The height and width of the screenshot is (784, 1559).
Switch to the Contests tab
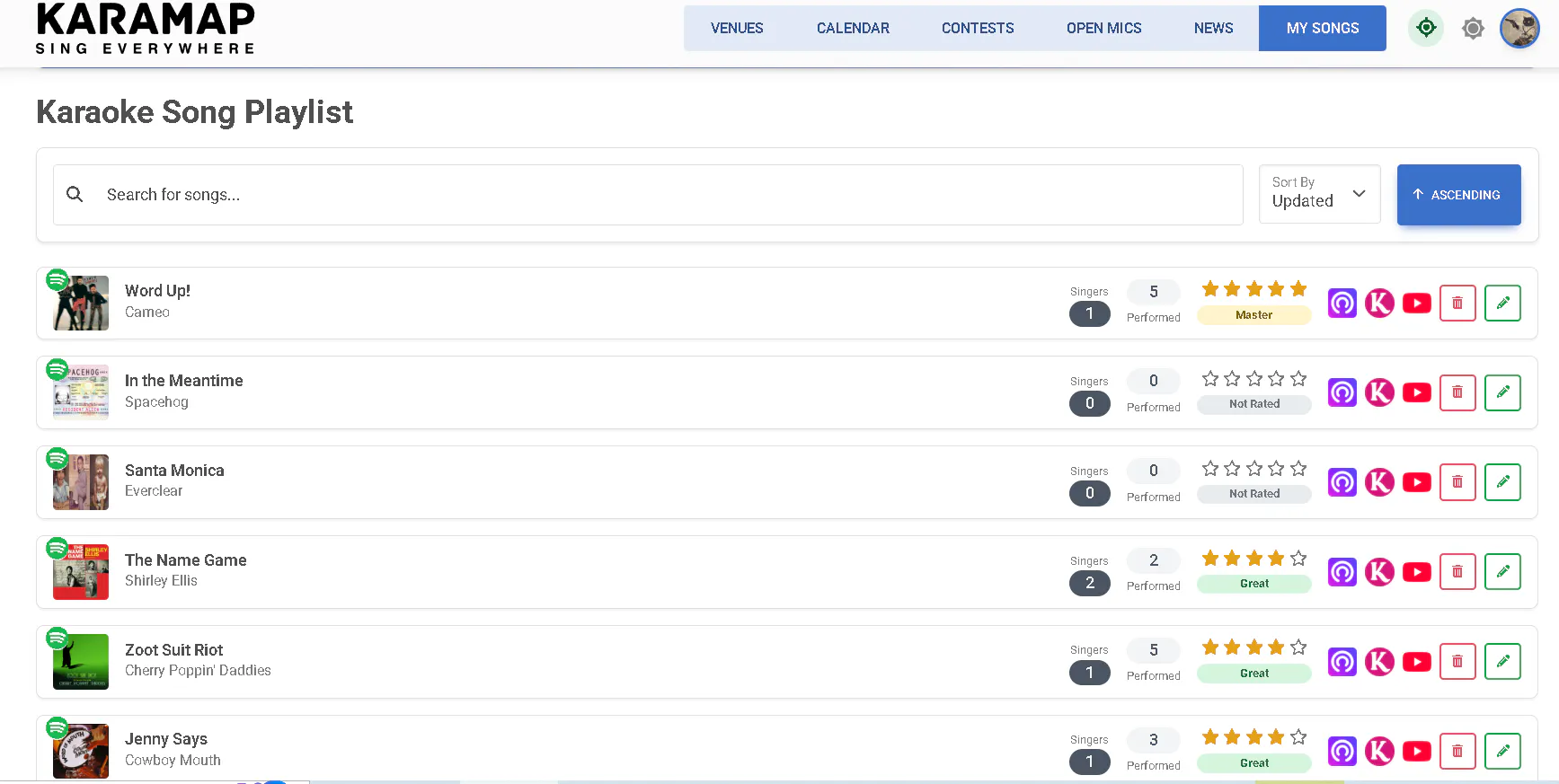tap(978, 28)
